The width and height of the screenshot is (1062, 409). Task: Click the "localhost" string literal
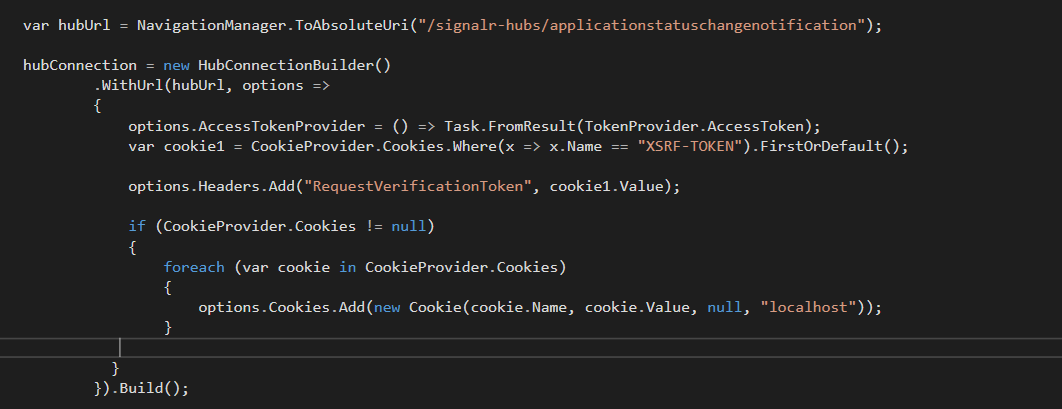click(x=812, y=307)
